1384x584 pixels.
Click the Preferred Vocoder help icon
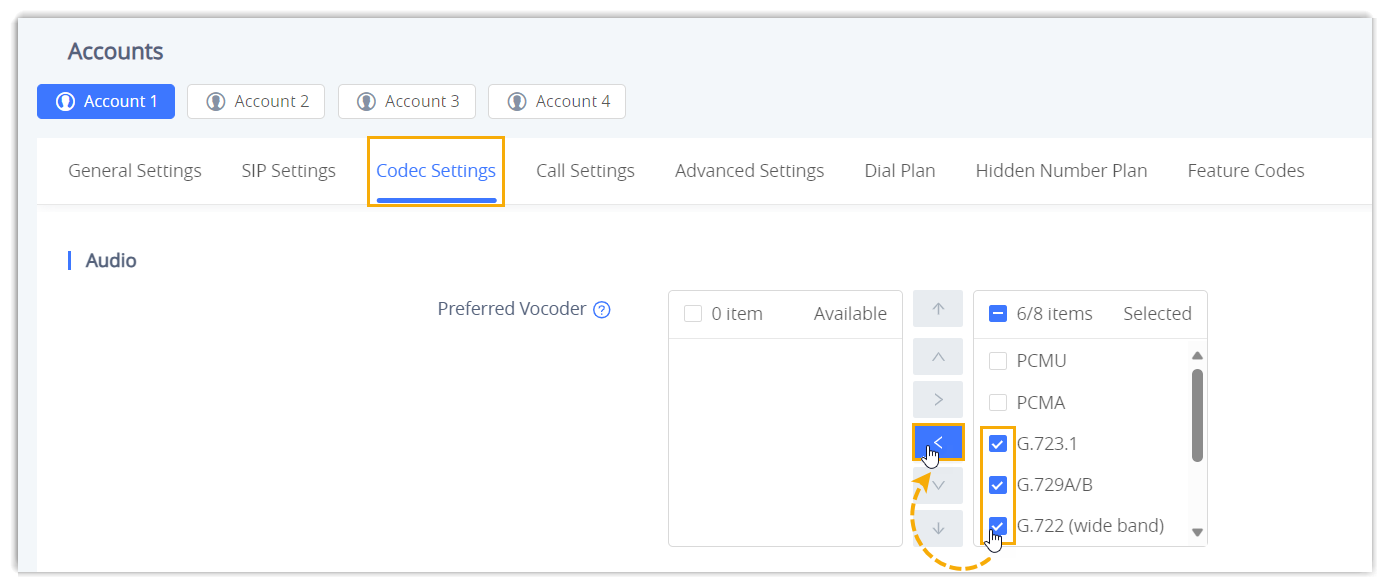(601, 310)
